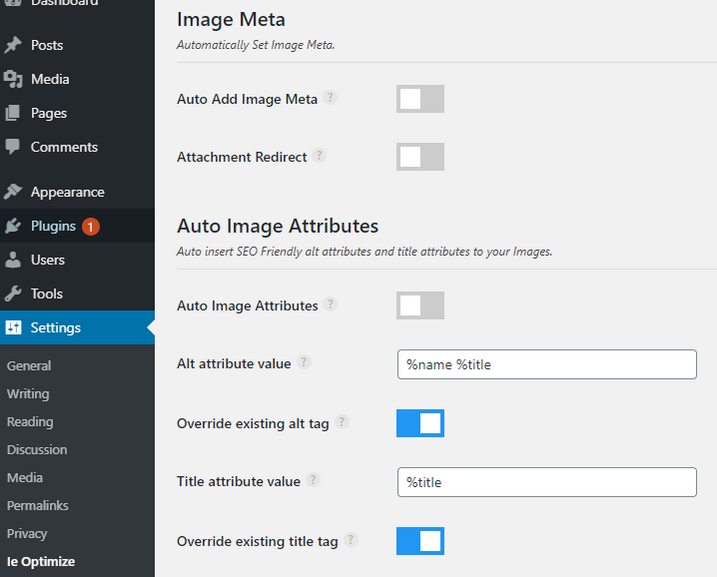Image resolution: width=717 pixels, height=577 pixels.
Task: Open help tooltip for Override existing title tag
Action: pos(350,540)
